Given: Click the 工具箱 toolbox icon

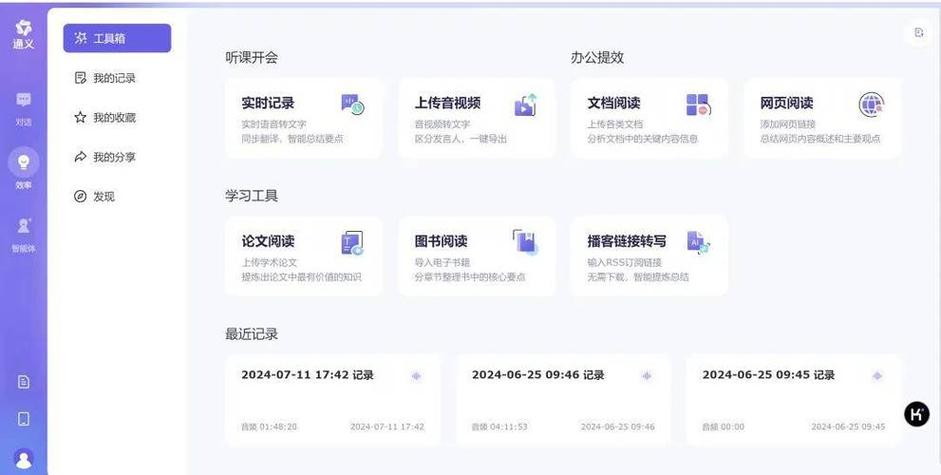Looking at the screenshot, I should tap(80, 38).
